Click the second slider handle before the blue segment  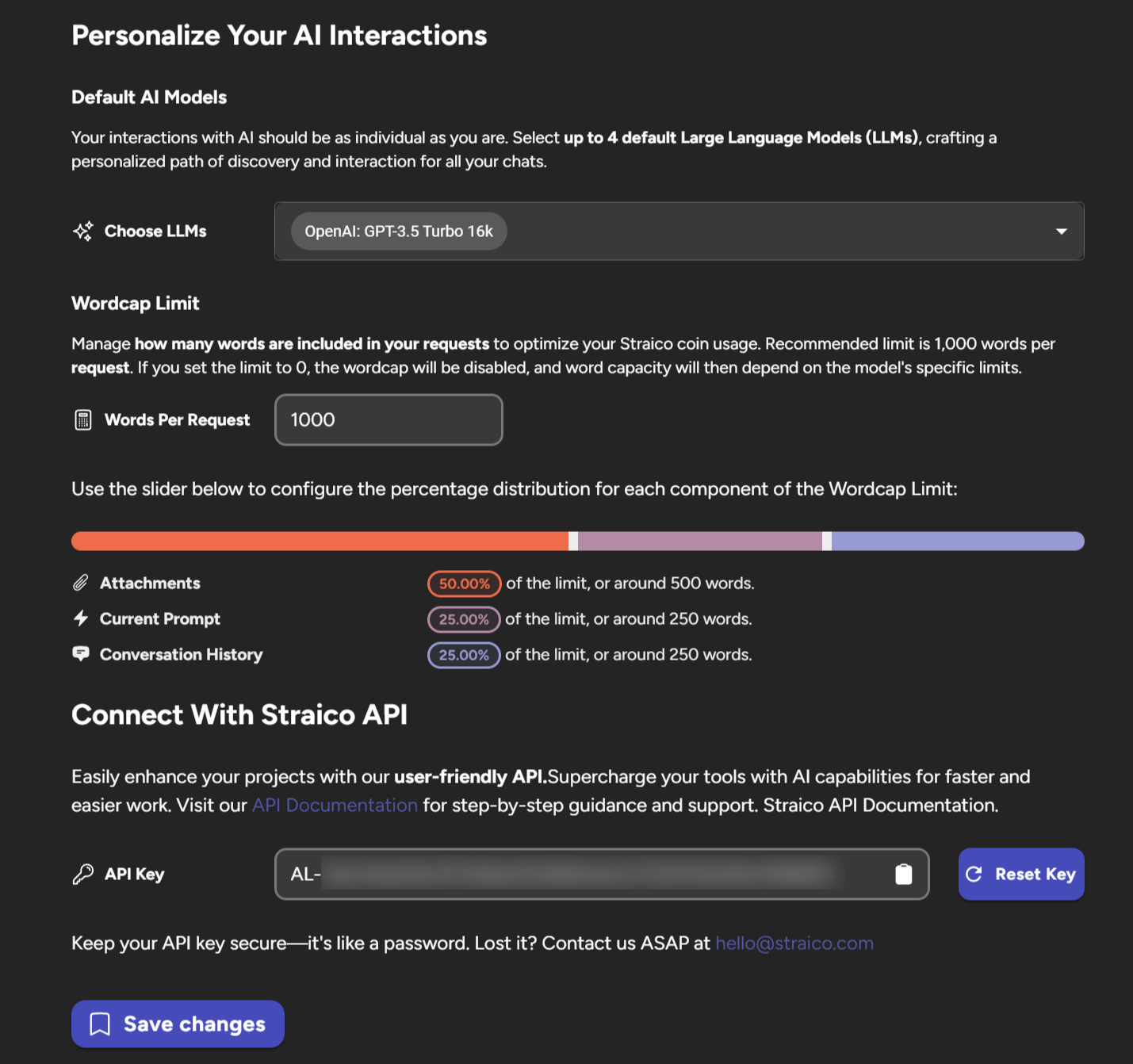(x=827, y=541)
